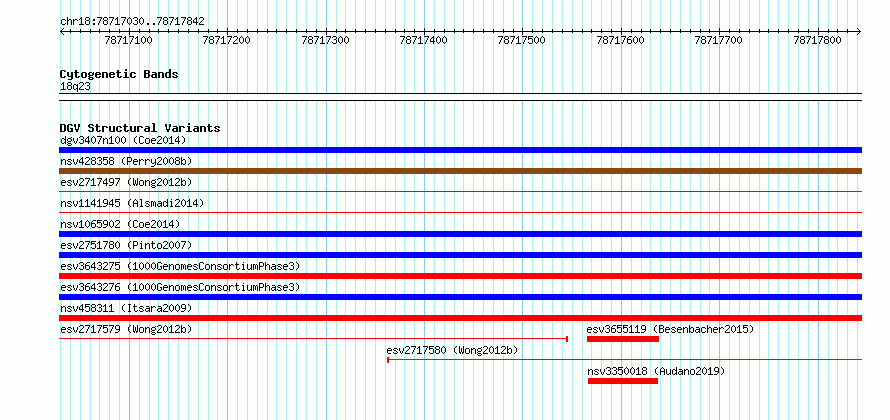Click the esv3655119 (Besenbacher2015) label
Screen dimensions: 890x420
pos(670,329)
